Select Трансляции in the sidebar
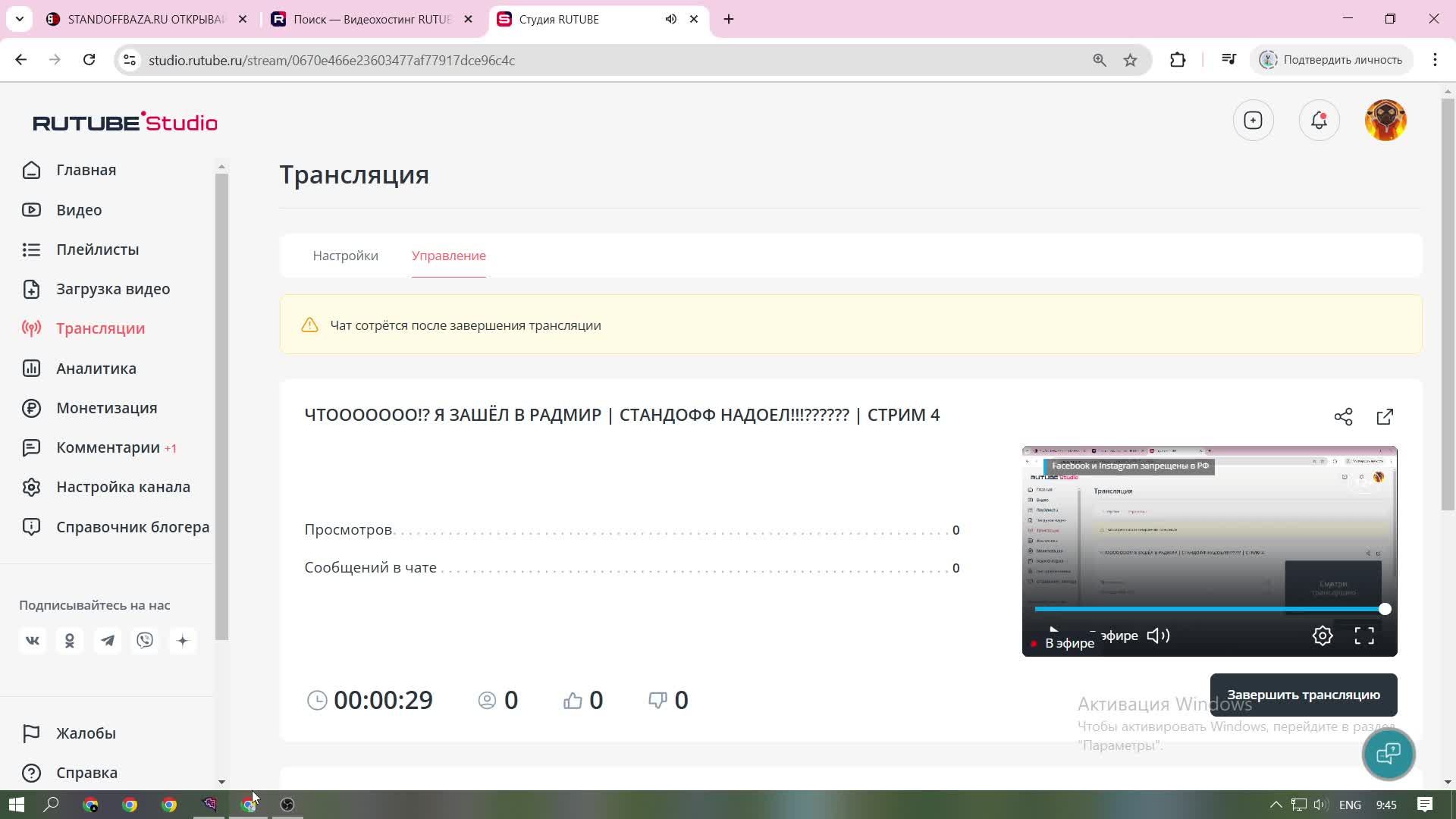1456x819 pixels. 83,328
